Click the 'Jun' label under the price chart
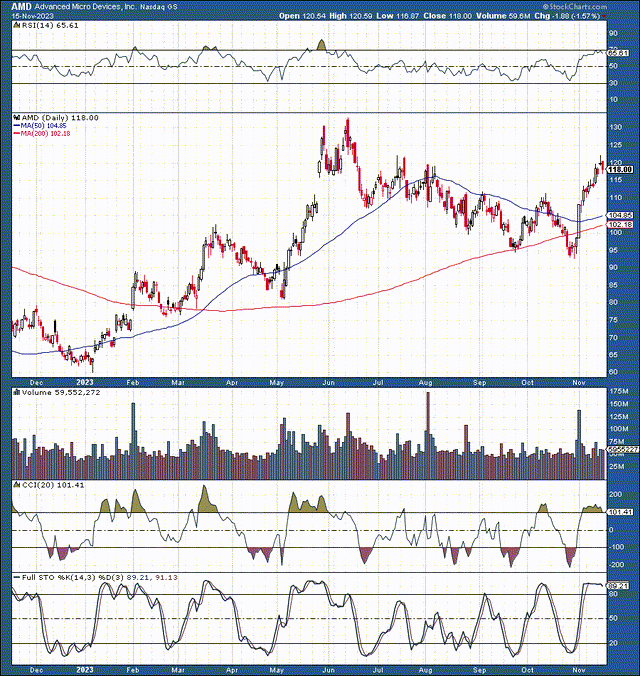 (329, 383)
